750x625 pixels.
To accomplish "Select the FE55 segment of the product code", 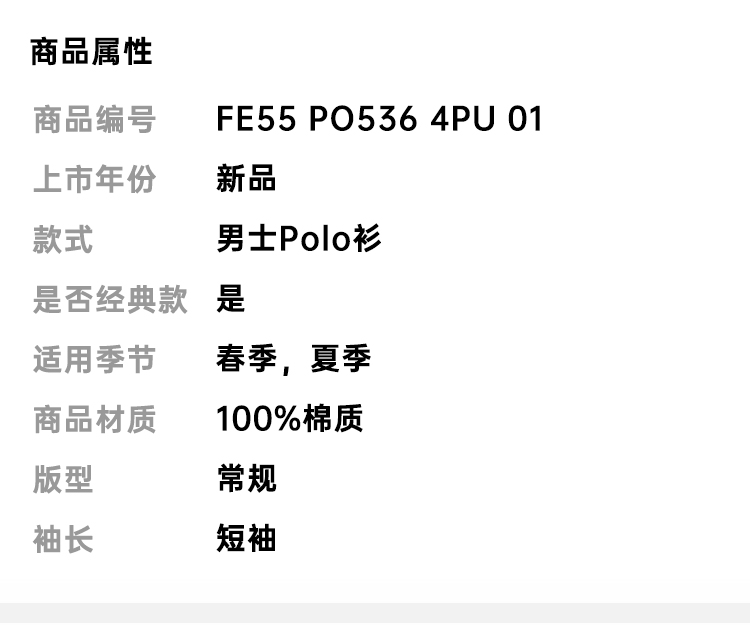I will tap(255, 120).
